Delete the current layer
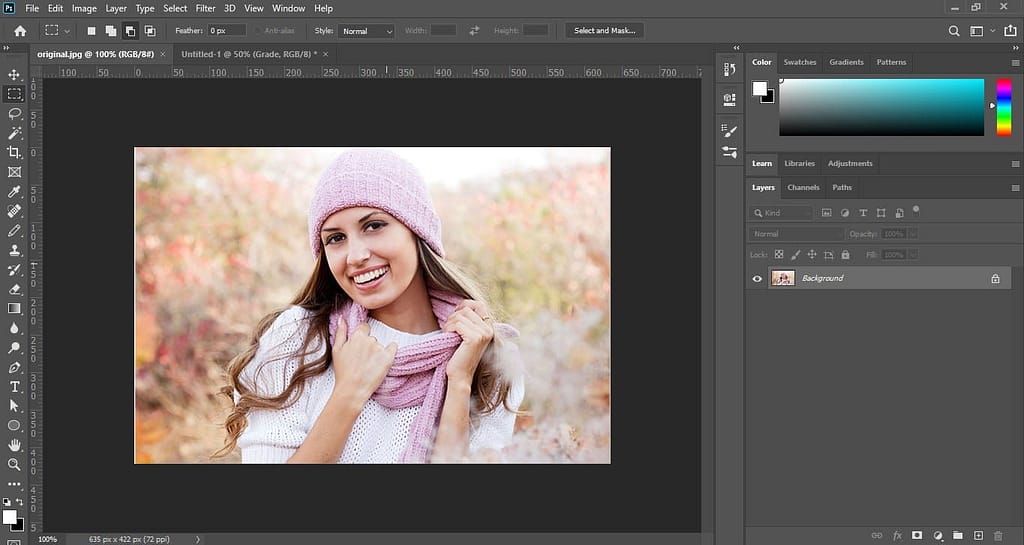The width and height of the screenshot is (1024, 545). click(998, 535)
